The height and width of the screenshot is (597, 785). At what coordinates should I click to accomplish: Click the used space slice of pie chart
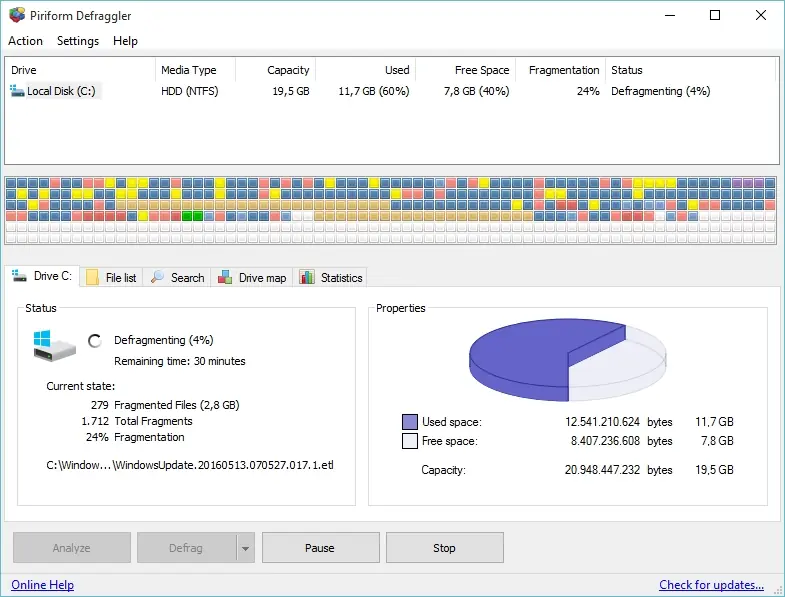521,358
